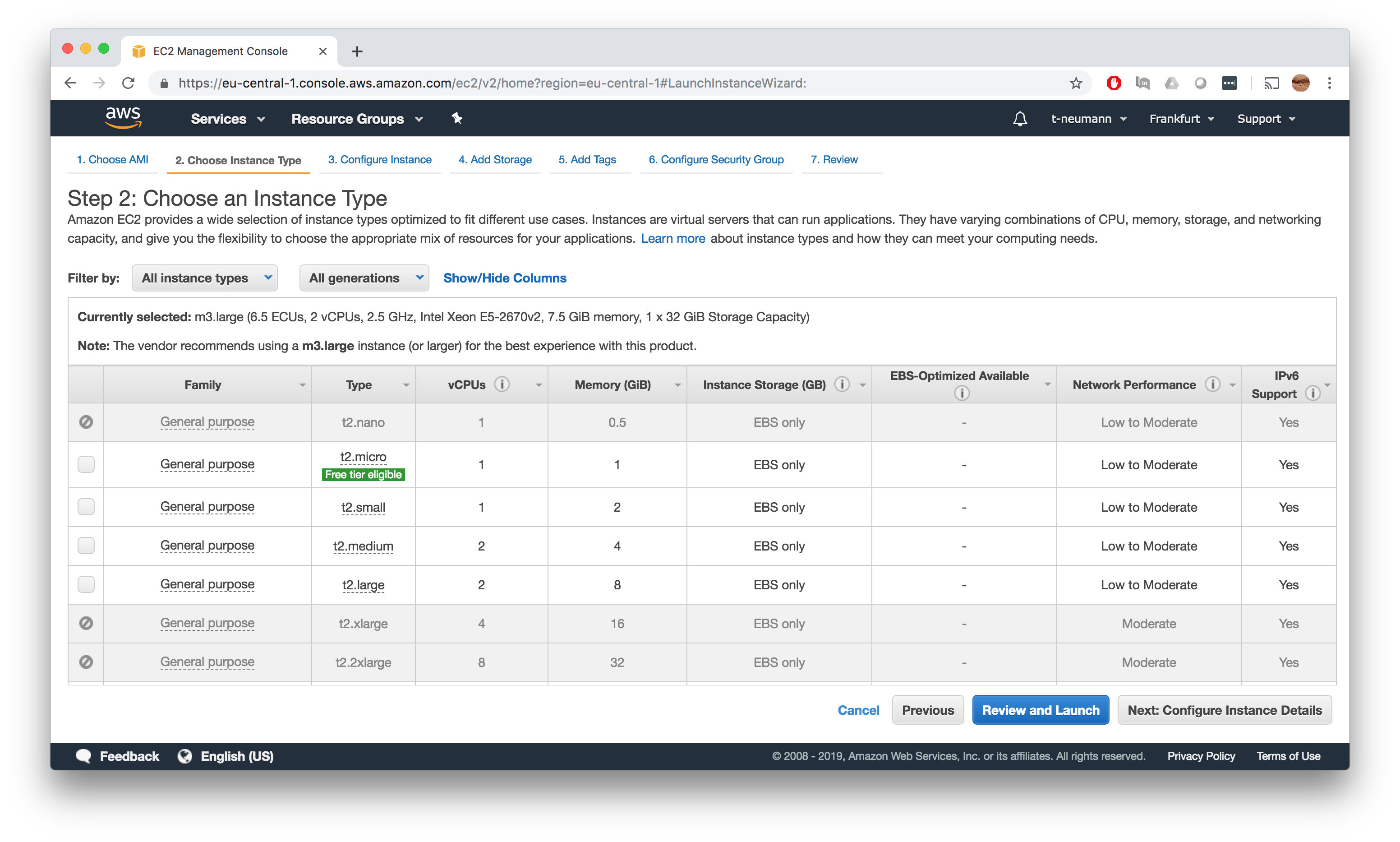Click the bookmark/favorites star icon
Image resolution: width=1400 pixels, height=842 pixels.
1078,83
